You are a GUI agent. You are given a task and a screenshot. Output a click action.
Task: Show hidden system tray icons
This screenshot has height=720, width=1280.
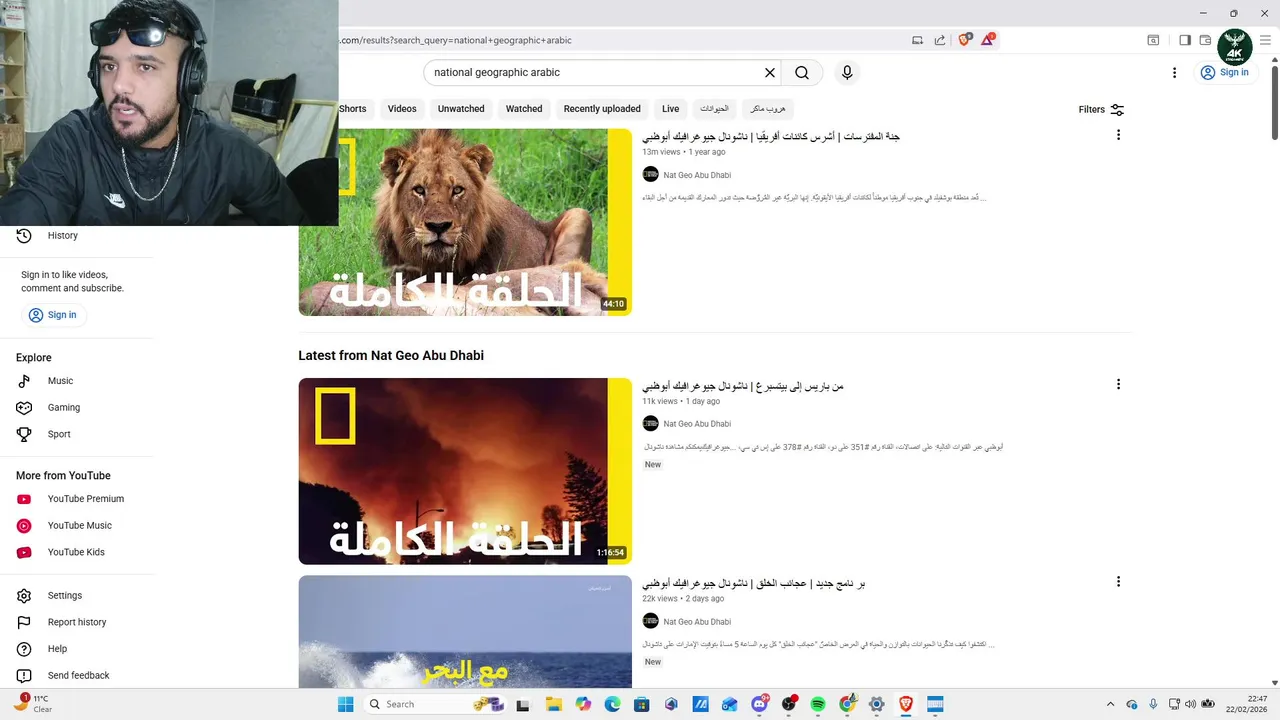click(1110, 704)
